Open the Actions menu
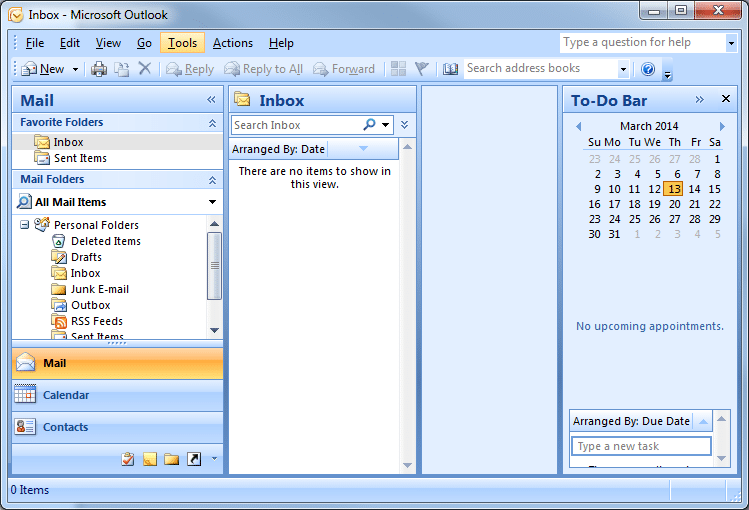 233,43
